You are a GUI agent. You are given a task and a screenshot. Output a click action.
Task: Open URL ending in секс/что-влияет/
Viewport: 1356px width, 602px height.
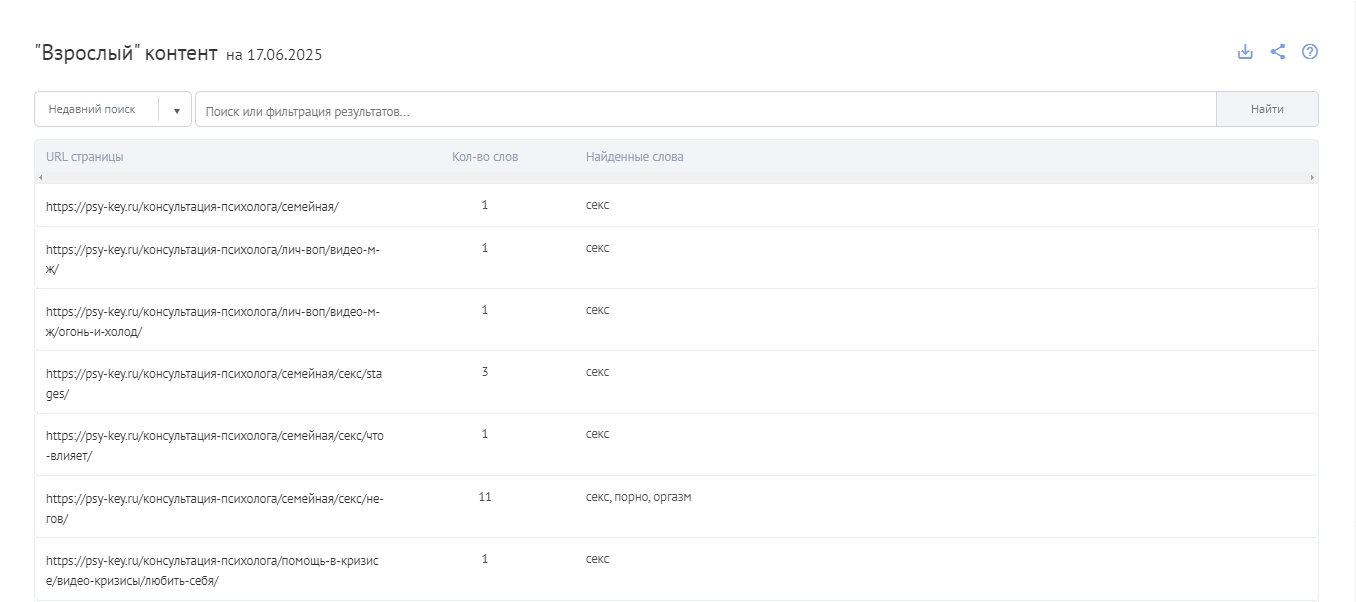pyautogui.click(x=215, y=445)
